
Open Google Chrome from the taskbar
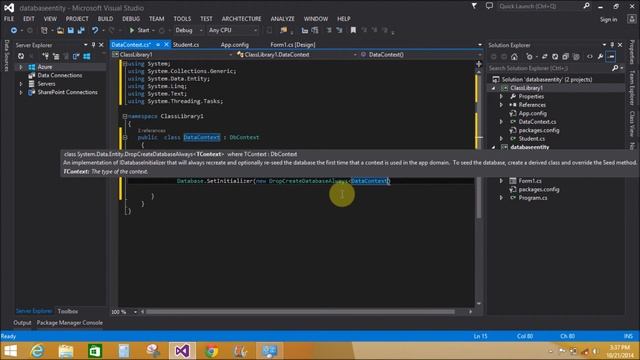pyautogui.click(x=211, y=351)
